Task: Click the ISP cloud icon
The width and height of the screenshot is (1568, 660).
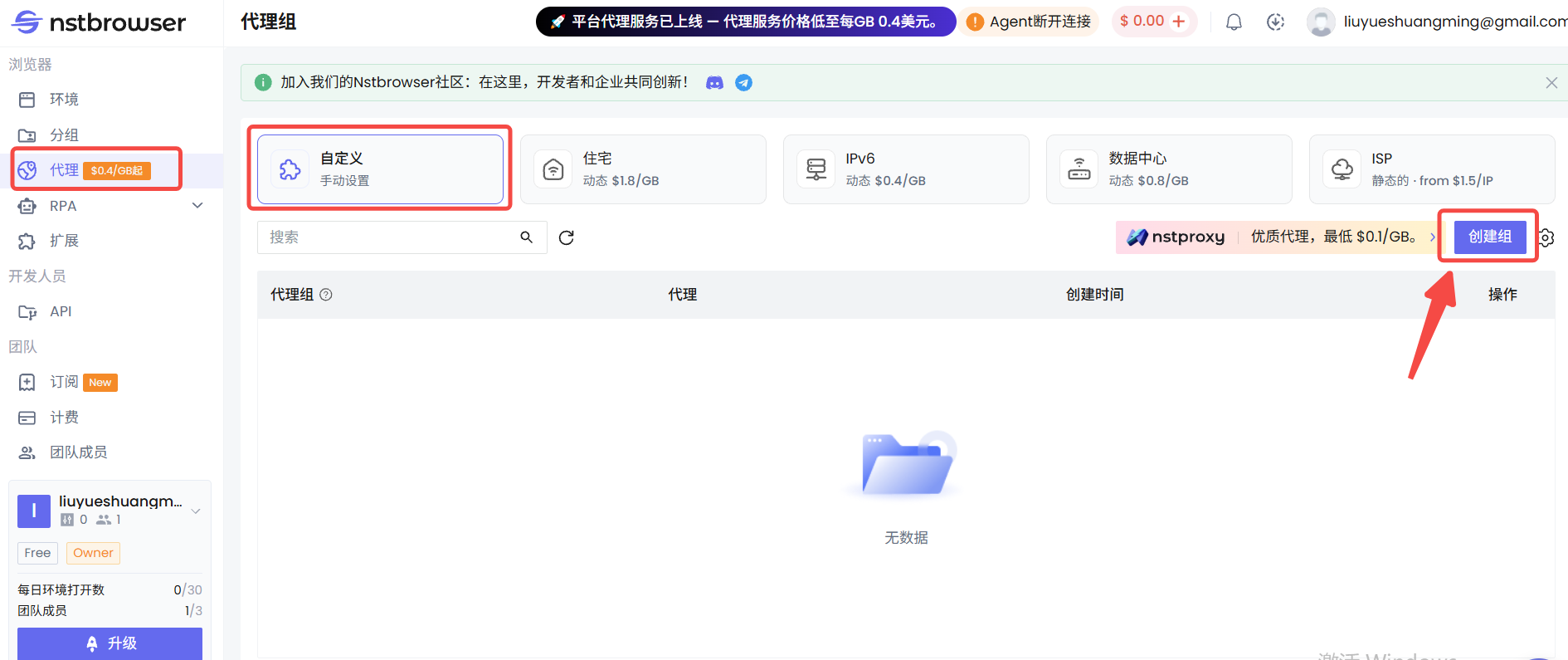Action: pos(1342,169)
